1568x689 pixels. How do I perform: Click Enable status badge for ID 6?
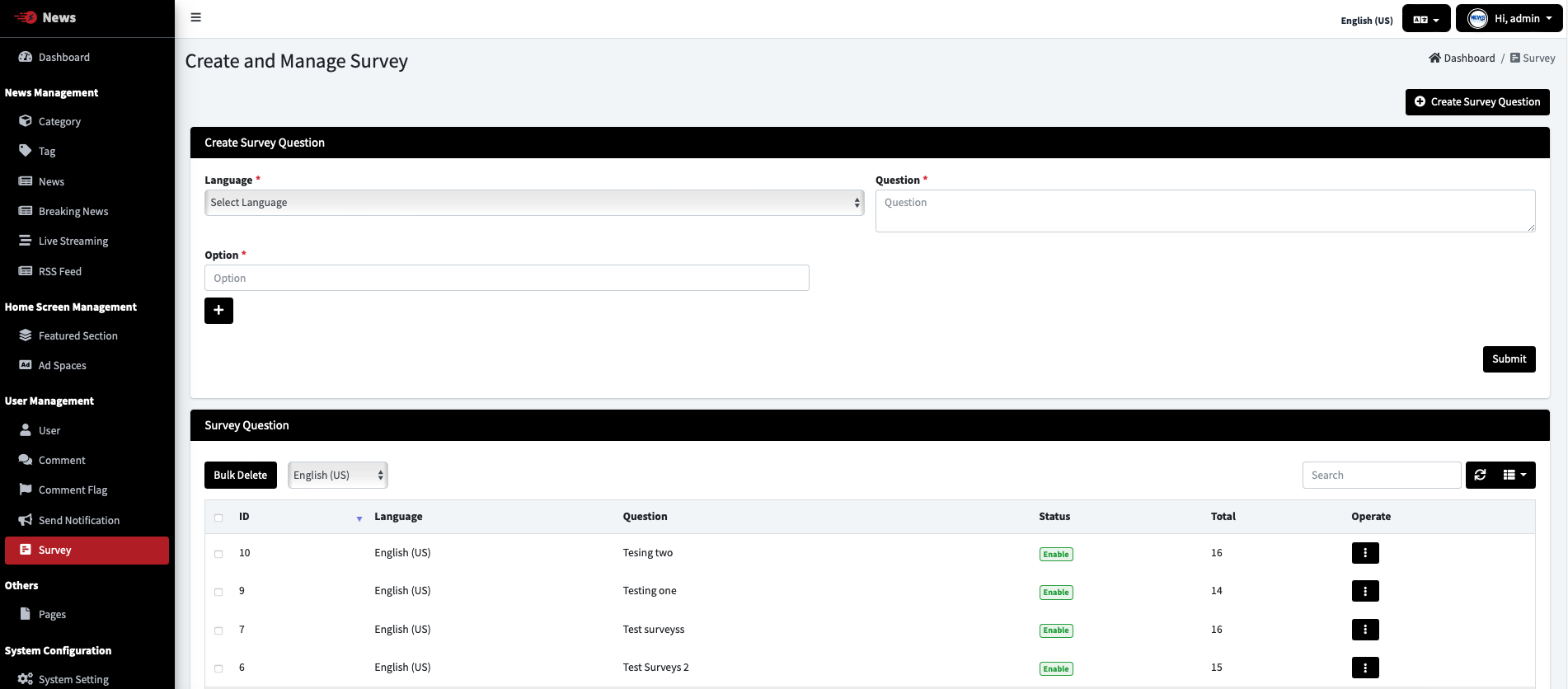[1056, 669]
